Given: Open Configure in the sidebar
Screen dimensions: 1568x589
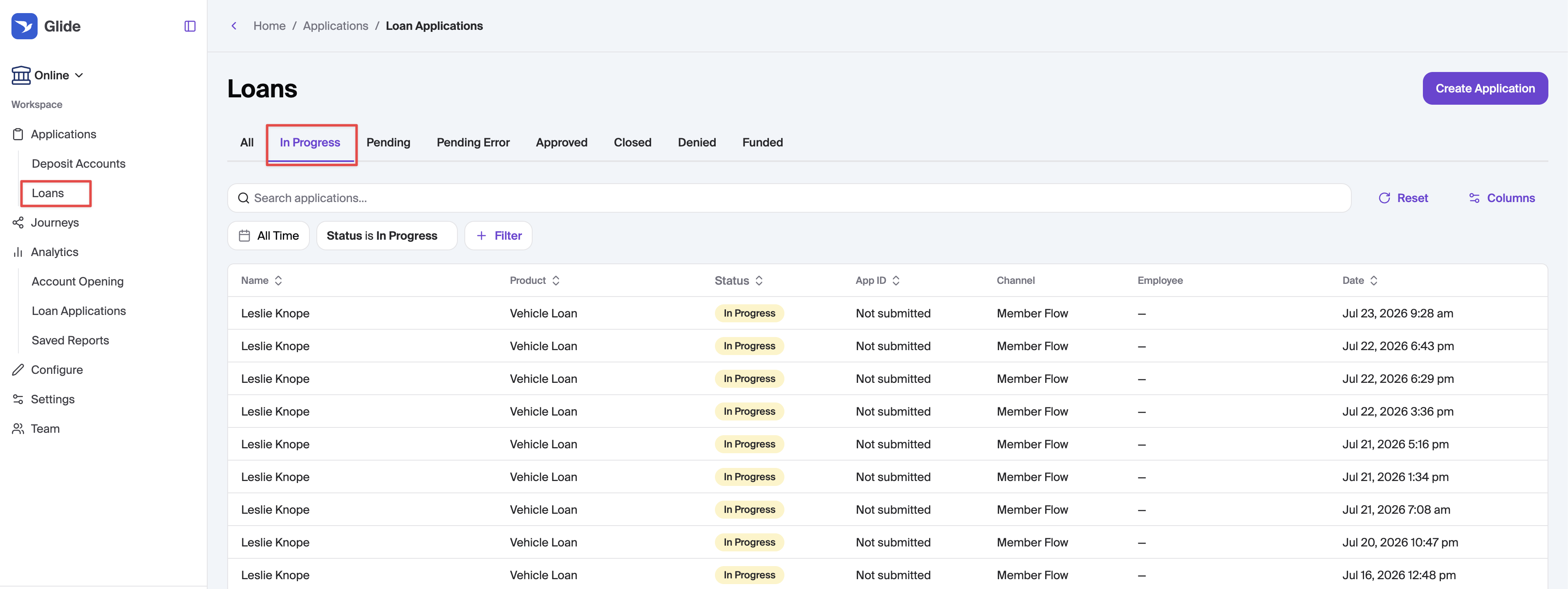Looking at the screenshot, I should [x=56, y=370].
